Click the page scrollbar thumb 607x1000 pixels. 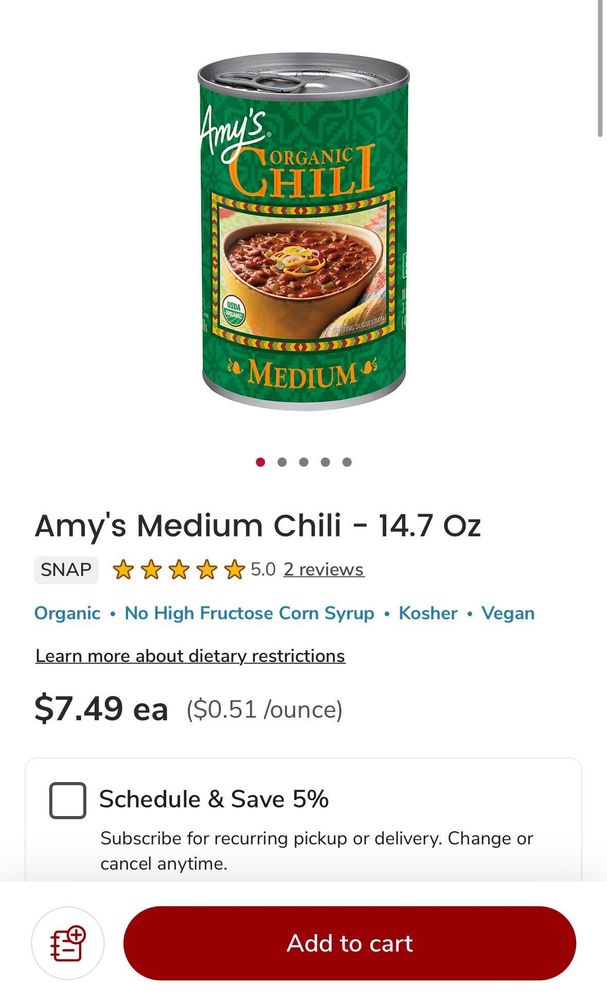pos(600,68)
